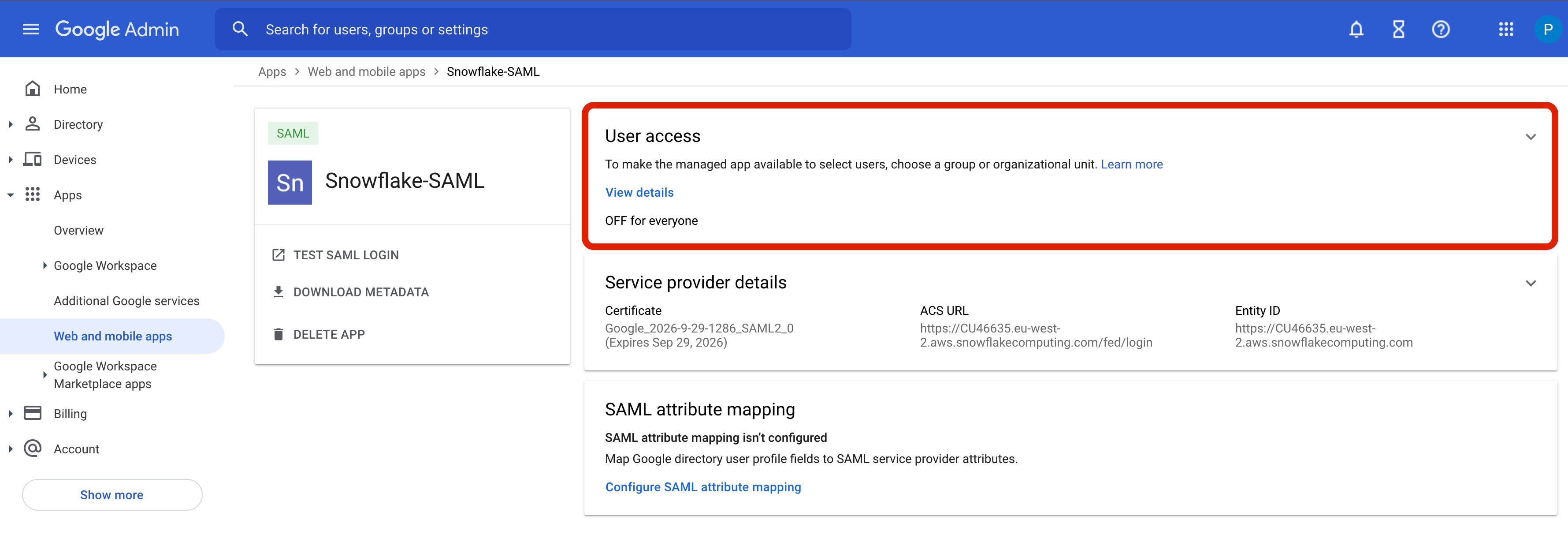Open the Overview menu item
The height and width of the screenshot is (538, 1568).
click(78, 230)
